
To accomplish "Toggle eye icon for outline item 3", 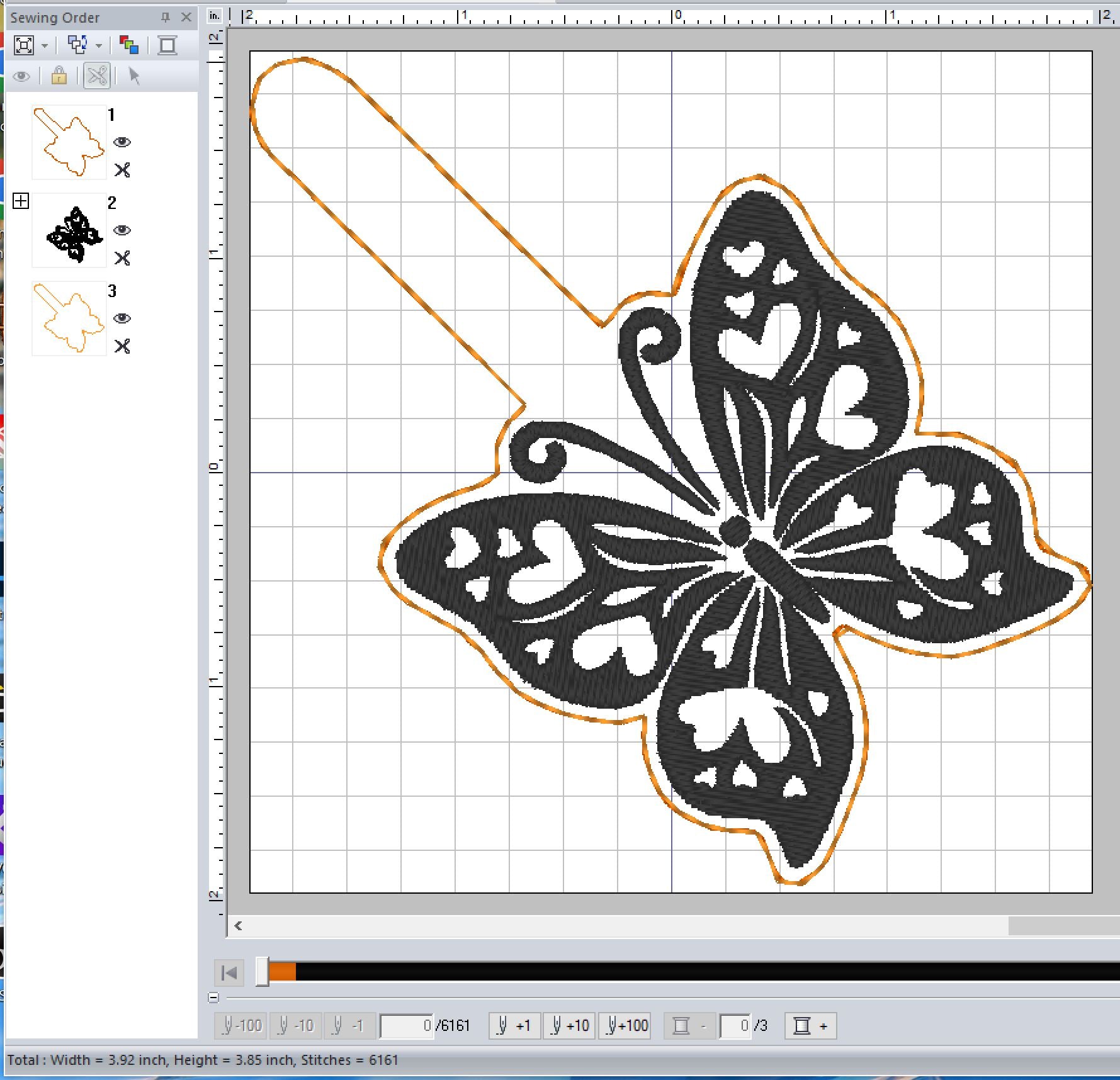I will tap(122, 318).
